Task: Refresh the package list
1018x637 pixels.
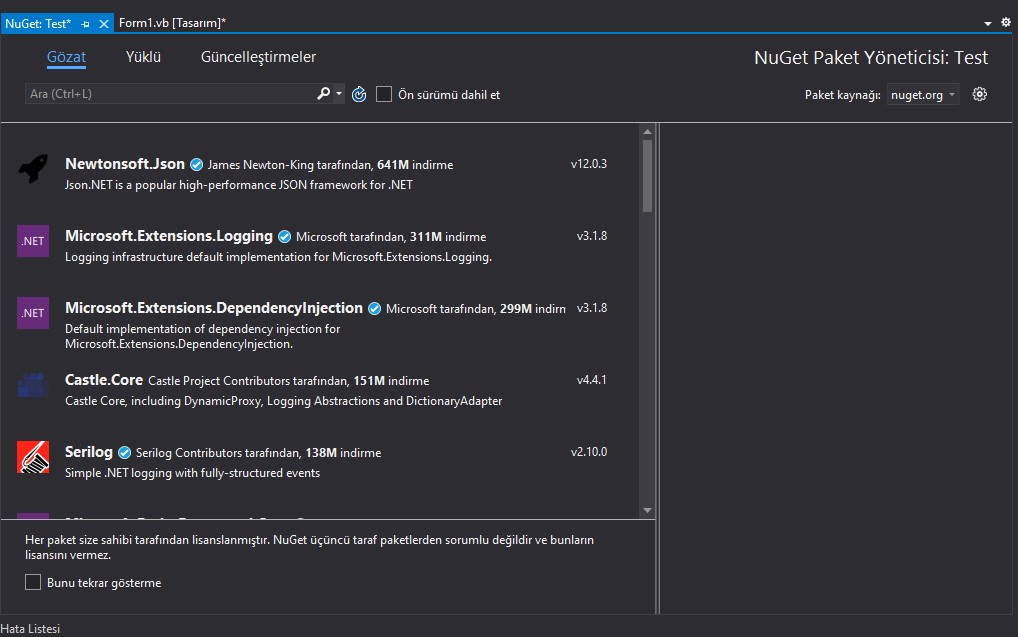Action: pos(359,95)
